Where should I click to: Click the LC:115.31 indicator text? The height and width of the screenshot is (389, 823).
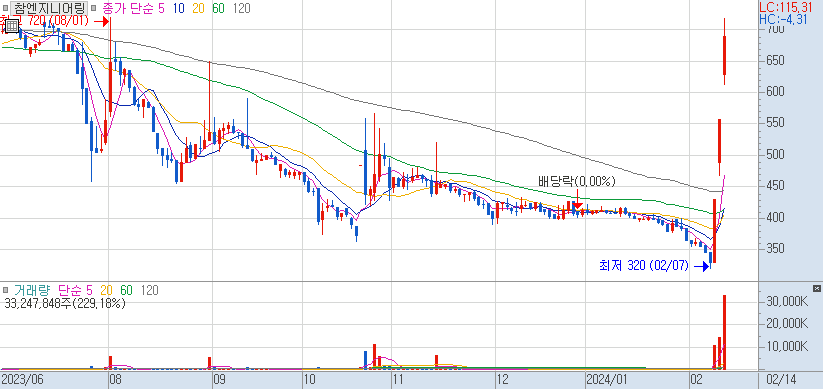click(x=786, y=7)
